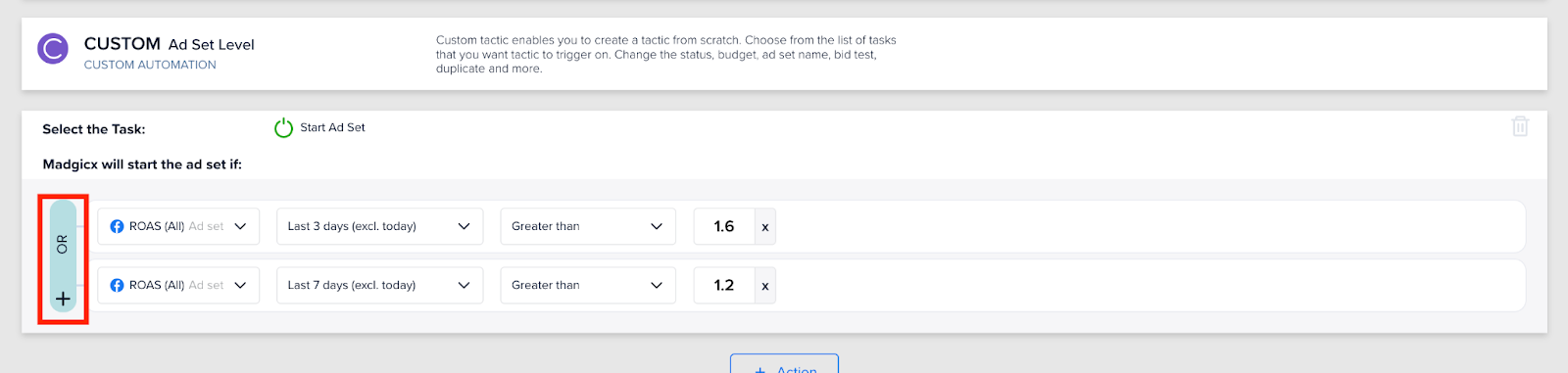Remove the 1.2 value with its x
The width and height of the screenshot is (1568, 373).
[x=765, y=285]
